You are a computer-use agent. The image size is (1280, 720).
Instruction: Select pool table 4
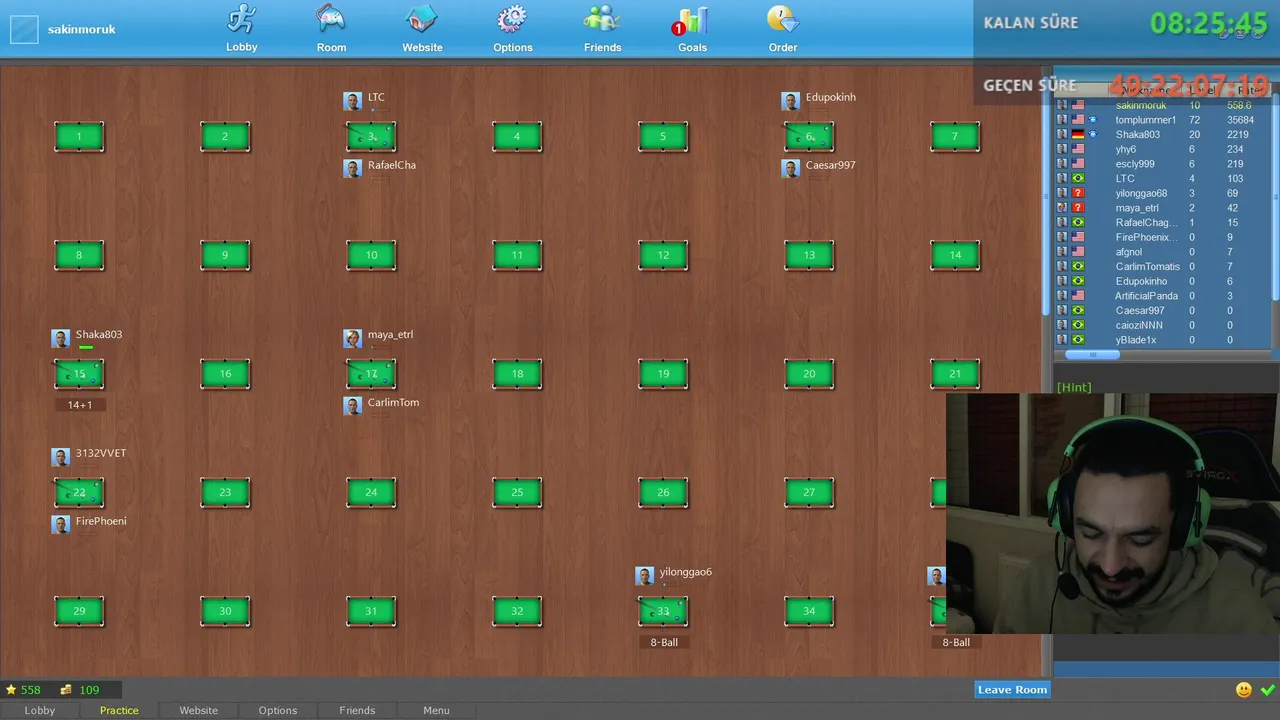pyautogui.click(x=517, y=137)
